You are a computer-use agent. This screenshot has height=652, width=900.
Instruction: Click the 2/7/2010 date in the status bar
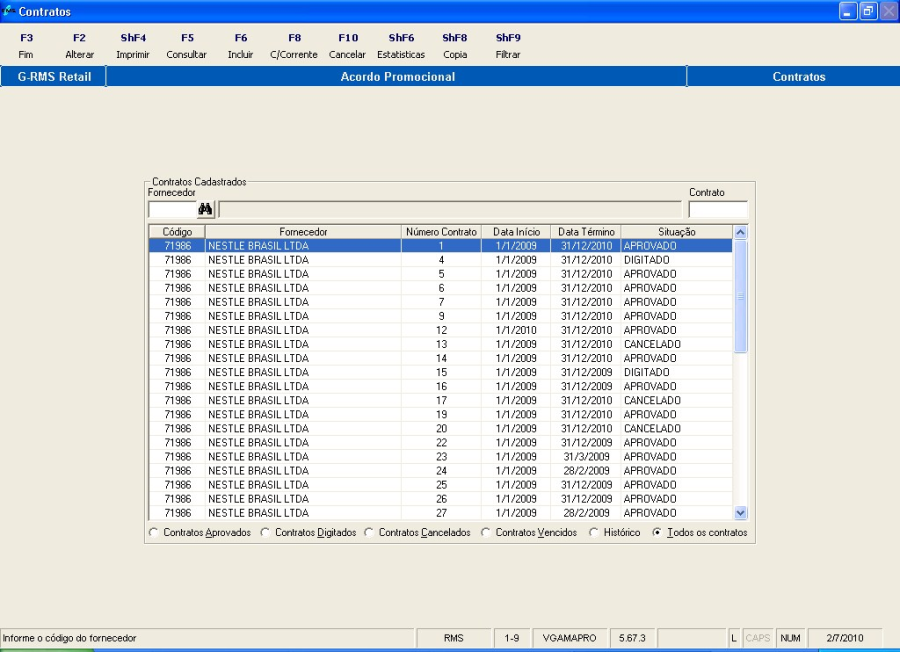845,638
